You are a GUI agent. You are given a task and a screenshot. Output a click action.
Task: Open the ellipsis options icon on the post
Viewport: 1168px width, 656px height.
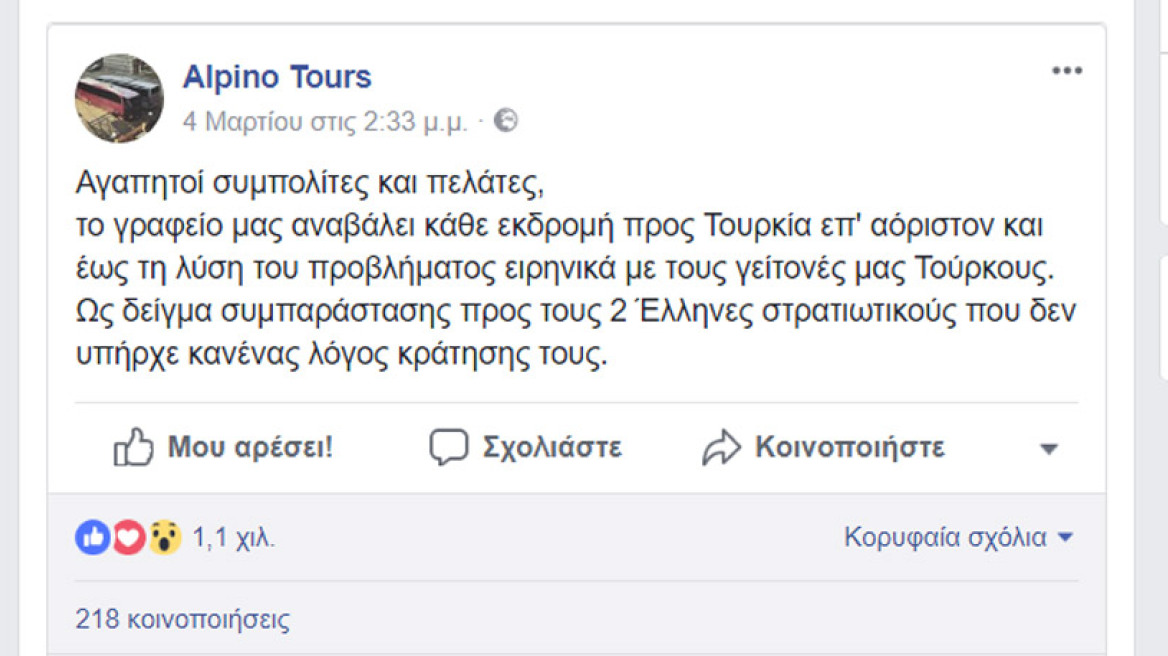pyautogui.click(x=1068, y=70)
